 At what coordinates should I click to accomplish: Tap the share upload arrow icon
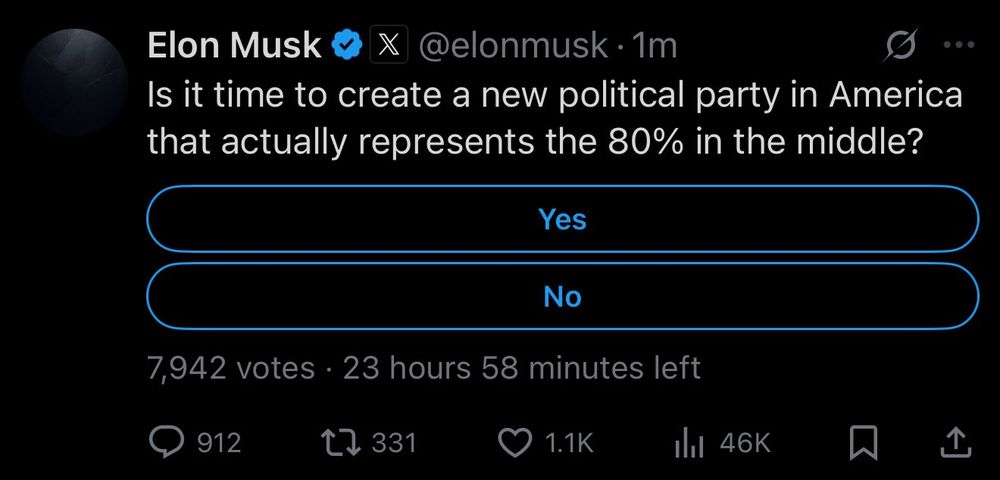954,442
